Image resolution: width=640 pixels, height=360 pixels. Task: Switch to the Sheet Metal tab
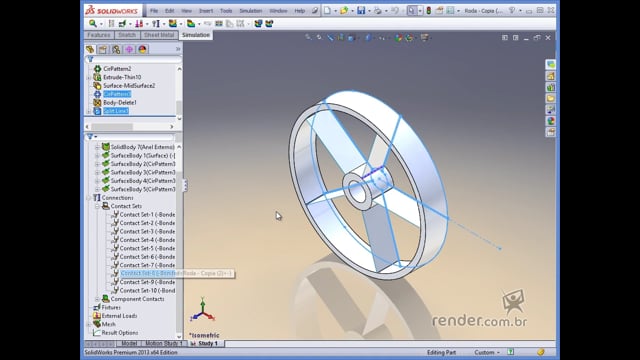(x=159, y=35)
